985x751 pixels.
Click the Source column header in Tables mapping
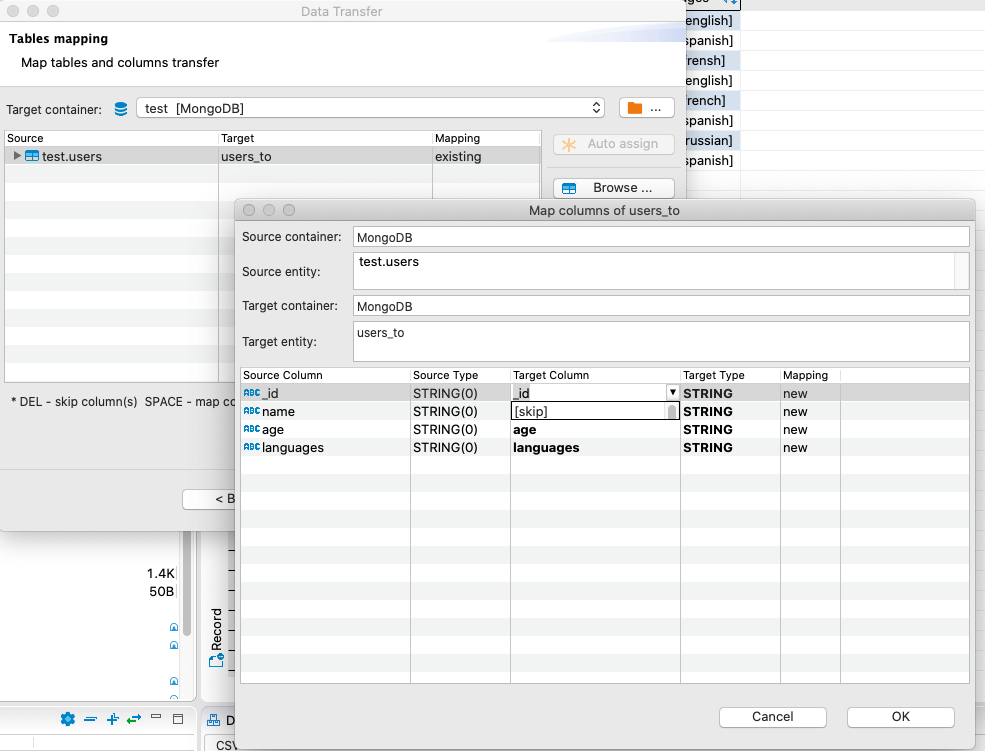click(111, 138)
